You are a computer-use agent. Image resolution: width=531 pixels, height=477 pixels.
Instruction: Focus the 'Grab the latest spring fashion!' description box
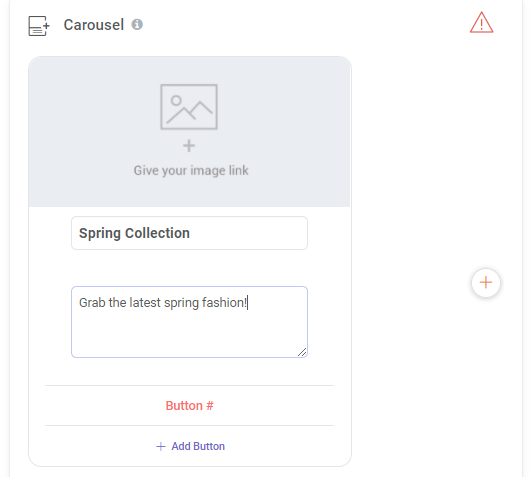(189, 322)
